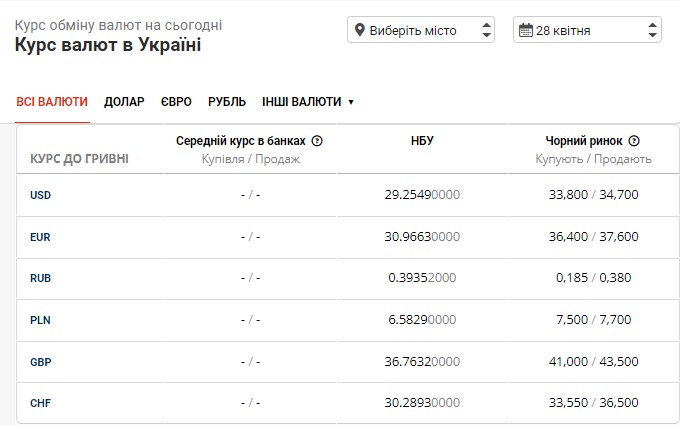This screenshot has width=680, height=426.
Task: Click the Середній курс в банках header
Action: [241, 141]
